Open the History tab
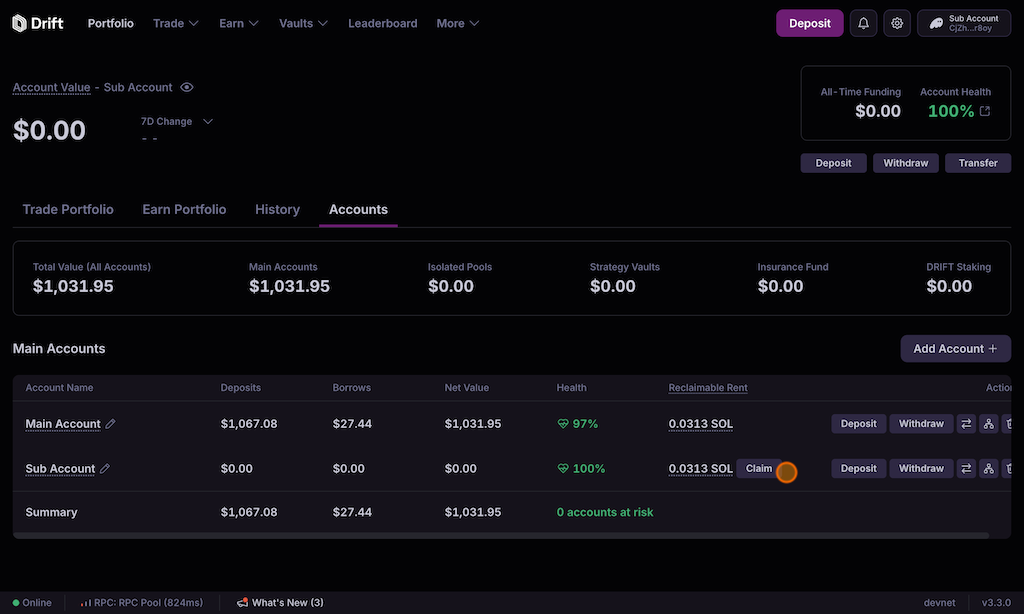The width and height of the screenshot is (1024, 614). point(277,210)
